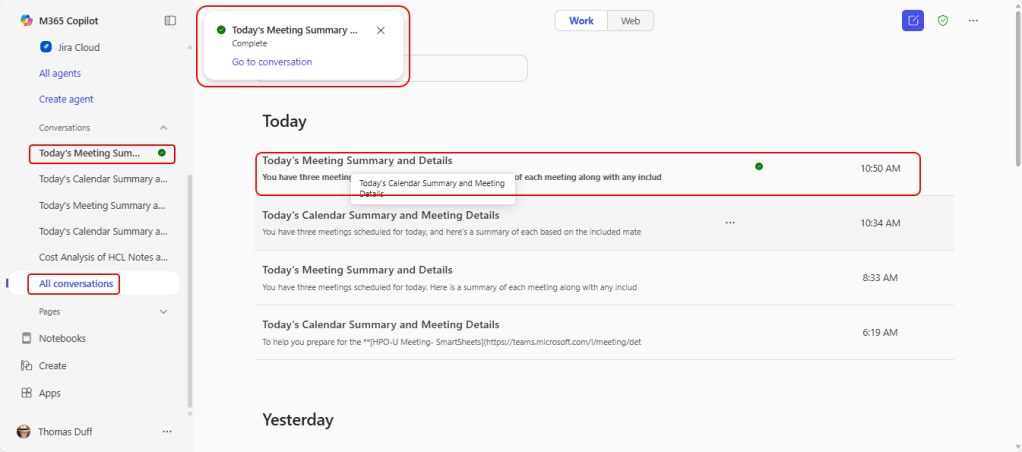Click the M365 Copilot logo icon

tap(27, 20)
